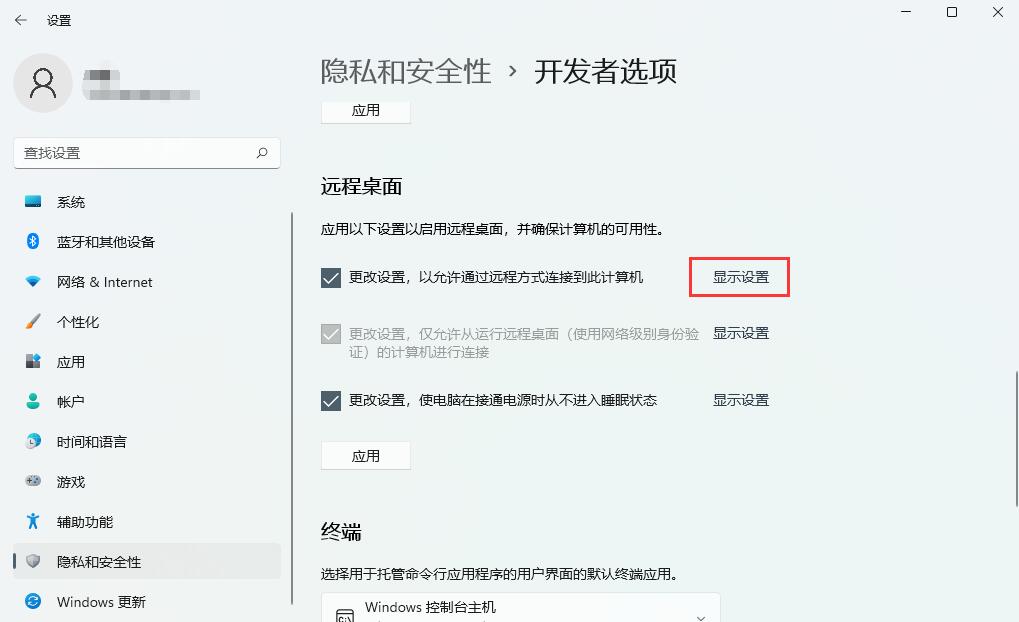Image resolution: width=1019 pixels, height=622 pixels.
Task: Open 游戏 settings category
Action: click(147, 482)
